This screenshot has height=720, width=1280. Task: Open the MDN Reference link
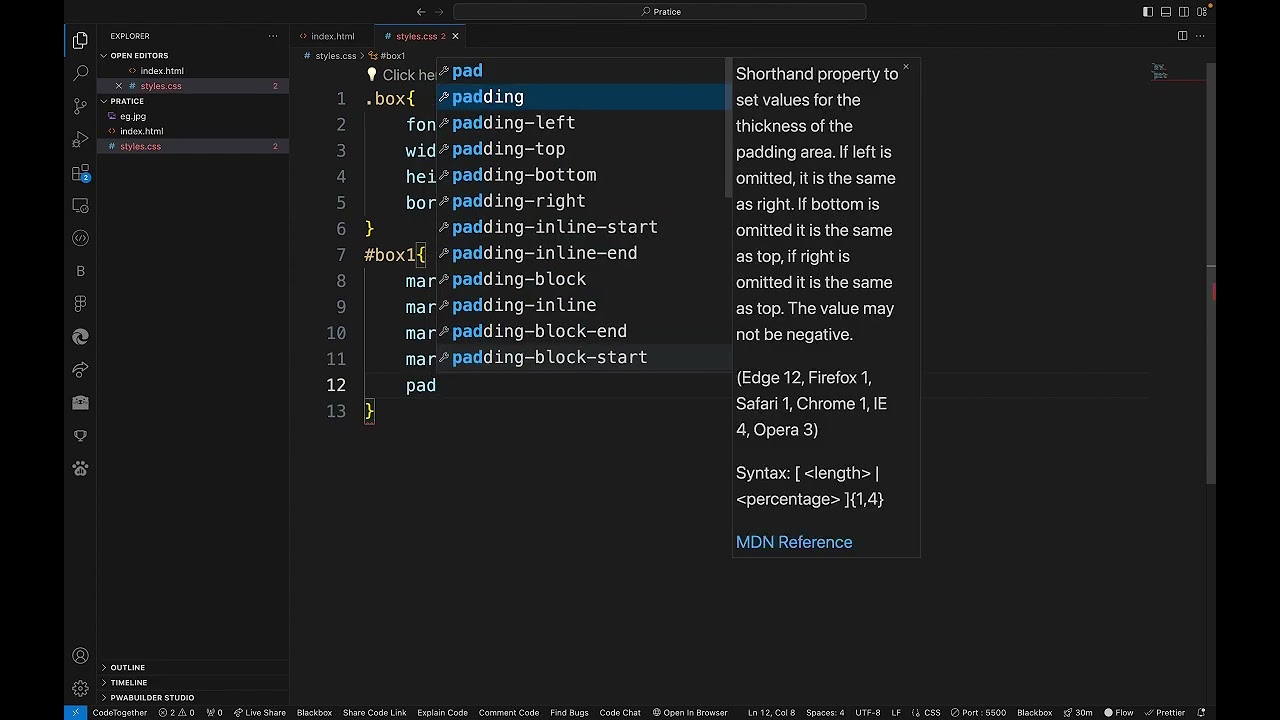point(794,542)
